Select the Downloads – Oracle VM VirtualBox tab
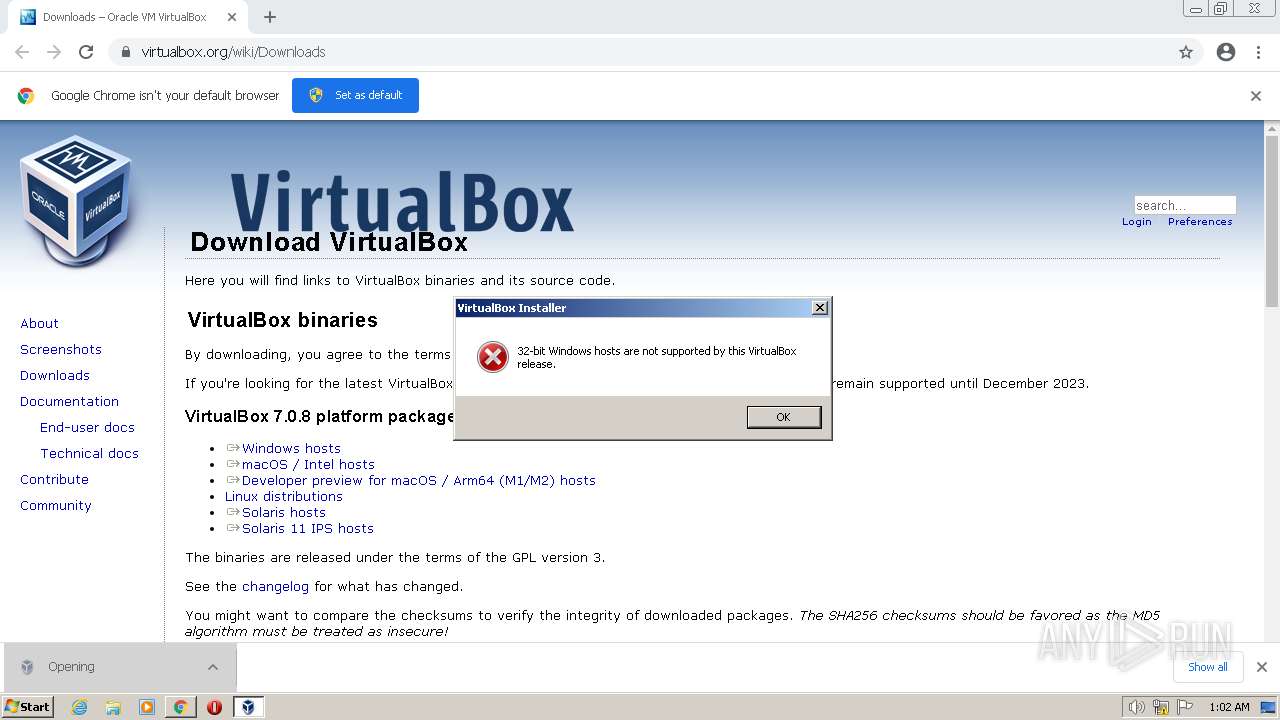This screenshot has height=720, width=1280. point(127,17)
